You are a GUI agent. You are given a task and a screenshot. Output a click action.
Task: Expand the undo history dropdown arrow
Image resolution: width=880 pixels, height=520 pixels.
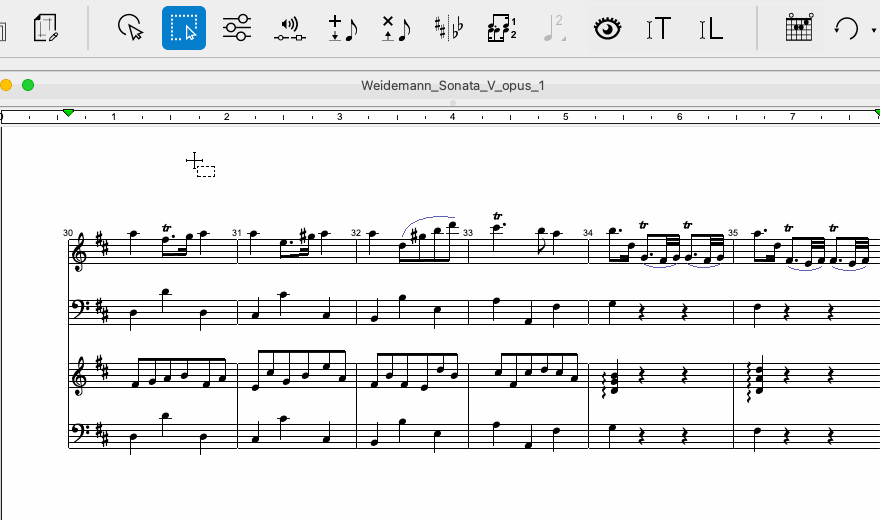[874, 30]
